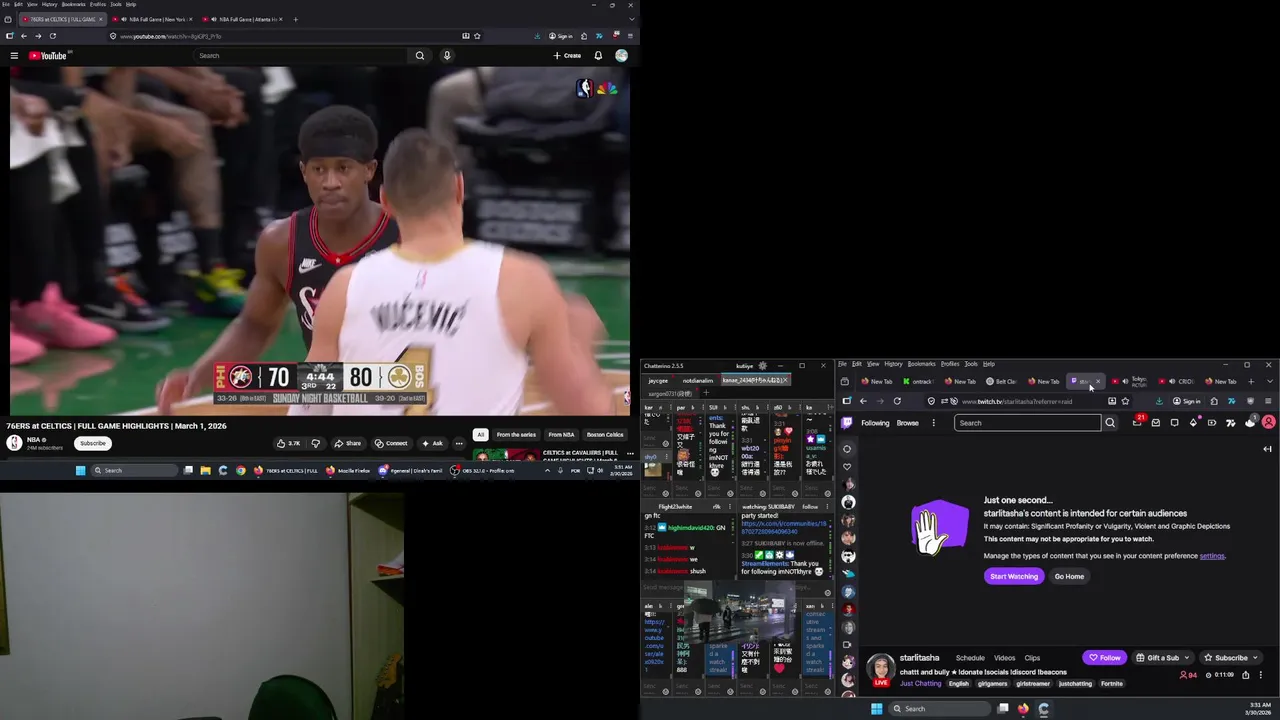This screenshot has width=1280, height=720.
Task: Click Go Home on Twitch warning
Action: [1069, 576]
